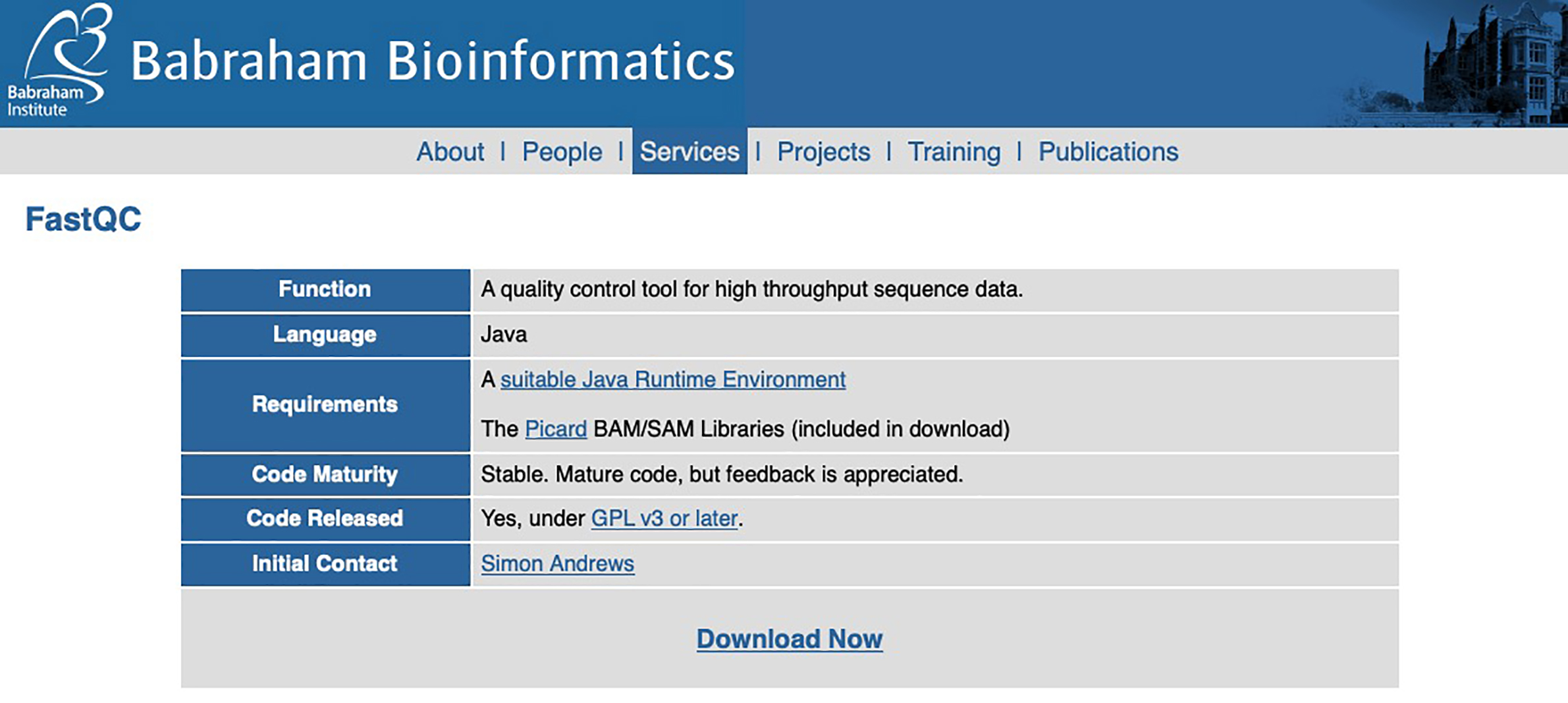The width and height of the screenshot is (1568, 703).
Task: Click the Babraham Institute logo
Action: [59, 61]
